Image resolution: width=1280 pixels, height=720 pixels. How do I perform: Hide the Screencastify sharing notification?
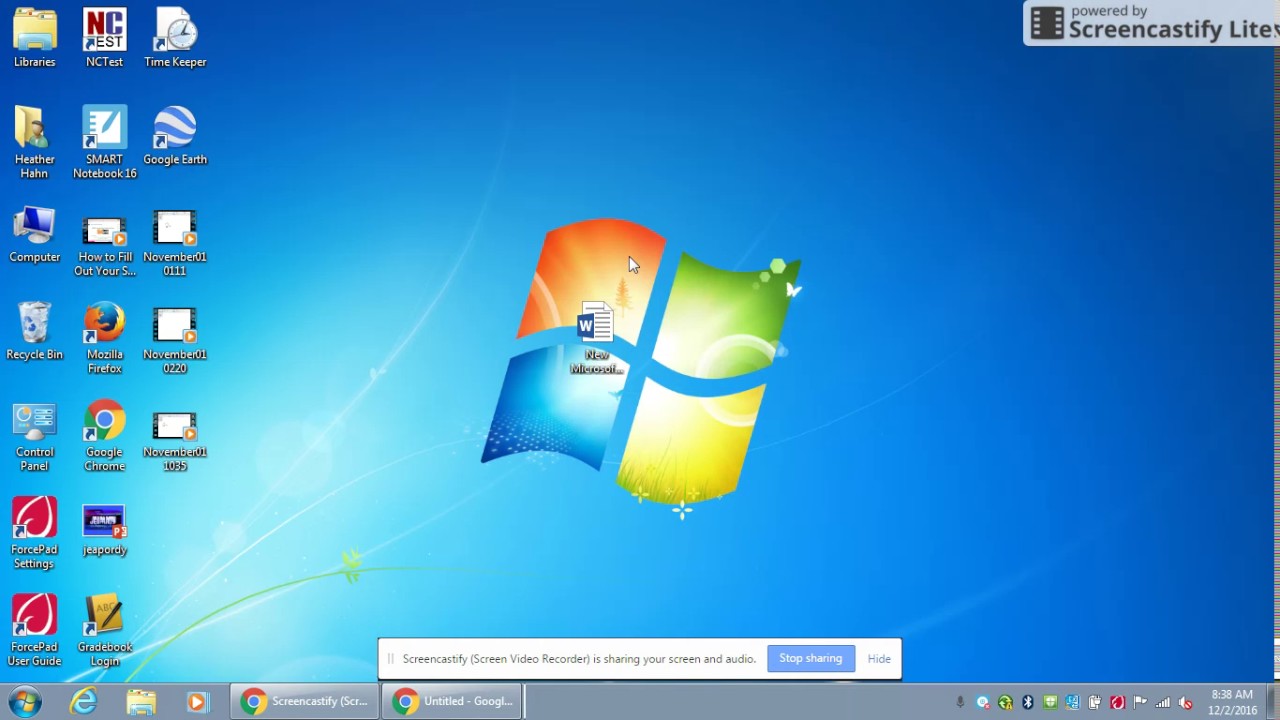[879, 659]
